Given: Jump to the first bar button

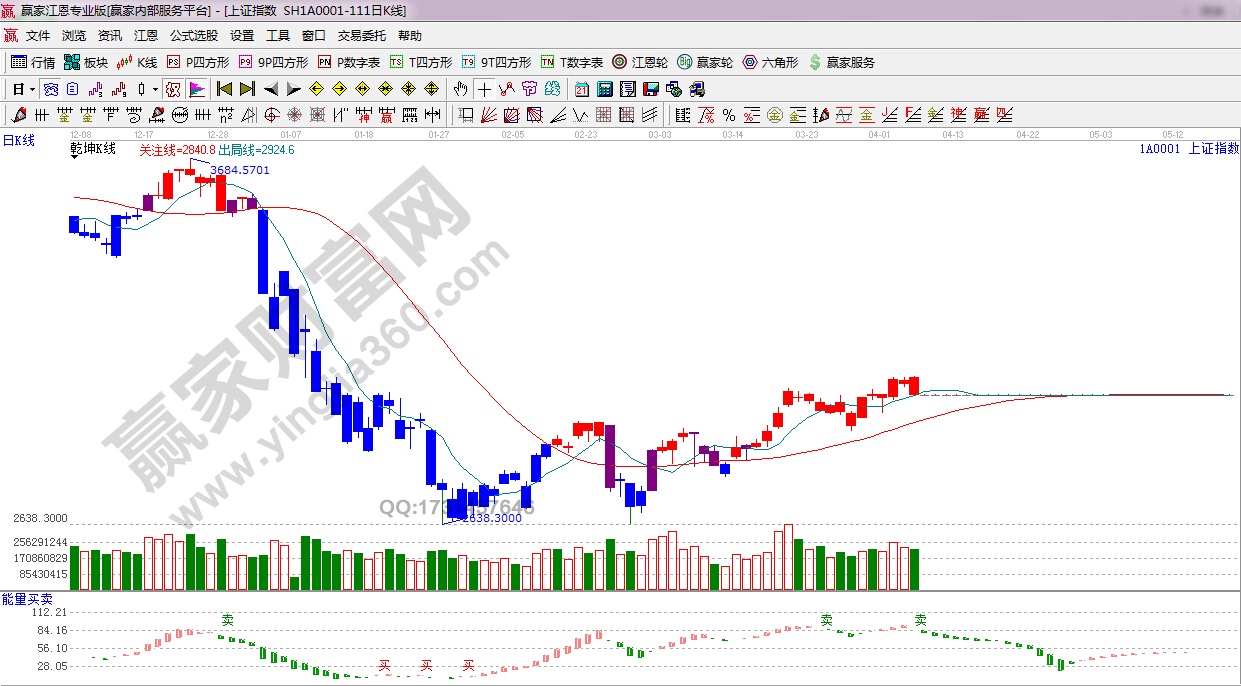Looking at the screenshot, I should [x=224, y=89].
